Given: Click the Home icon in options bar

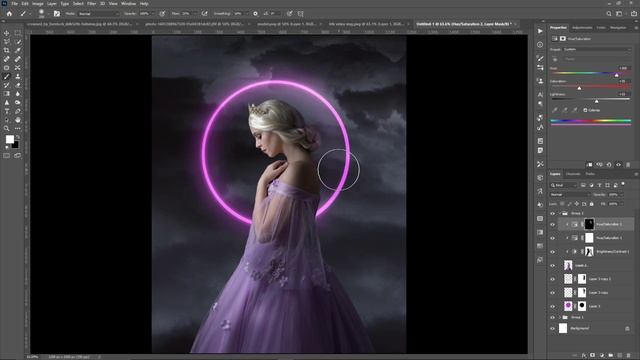Looking at the screenshot, I should coord(9,13).
